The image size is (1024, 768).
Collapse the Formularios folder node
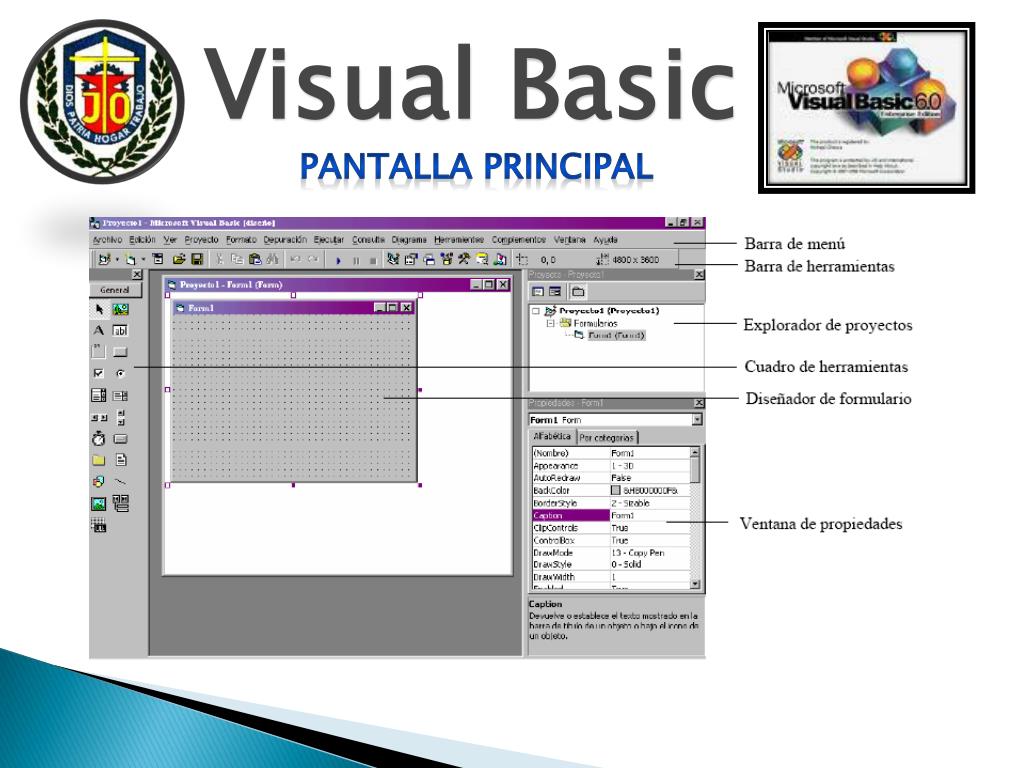(551, 323)
